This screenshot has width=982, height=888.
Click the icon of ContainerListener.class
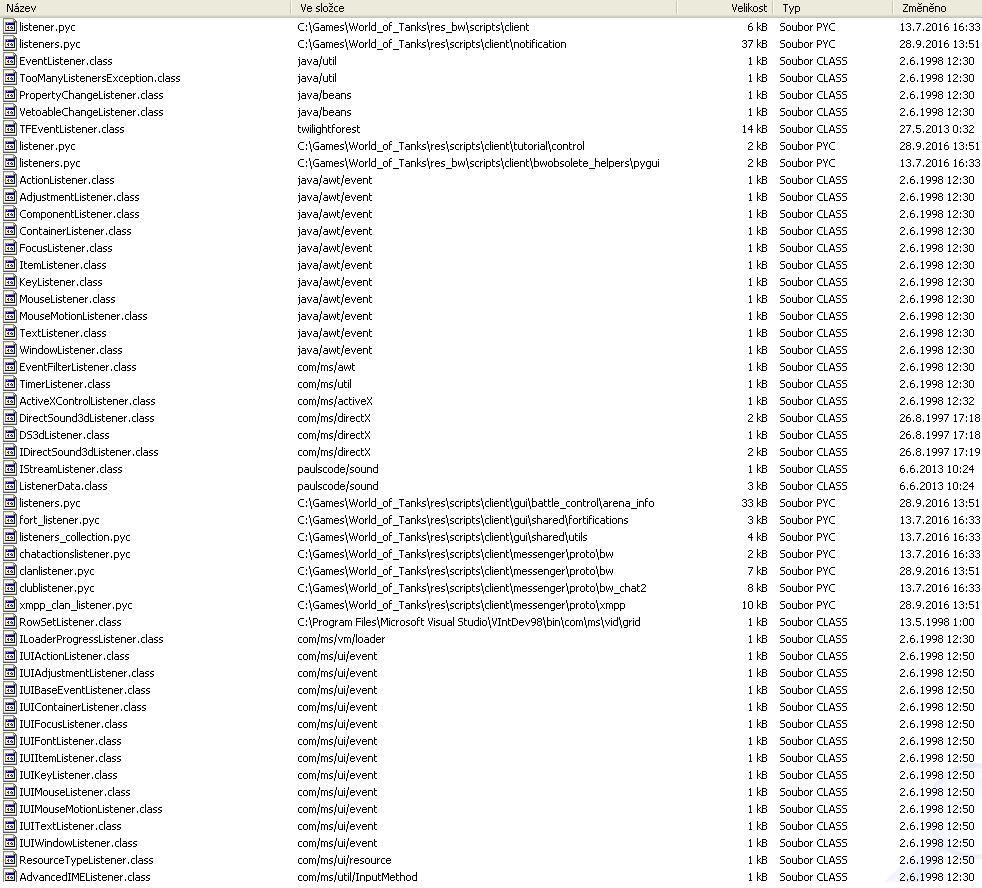[9, 230]
